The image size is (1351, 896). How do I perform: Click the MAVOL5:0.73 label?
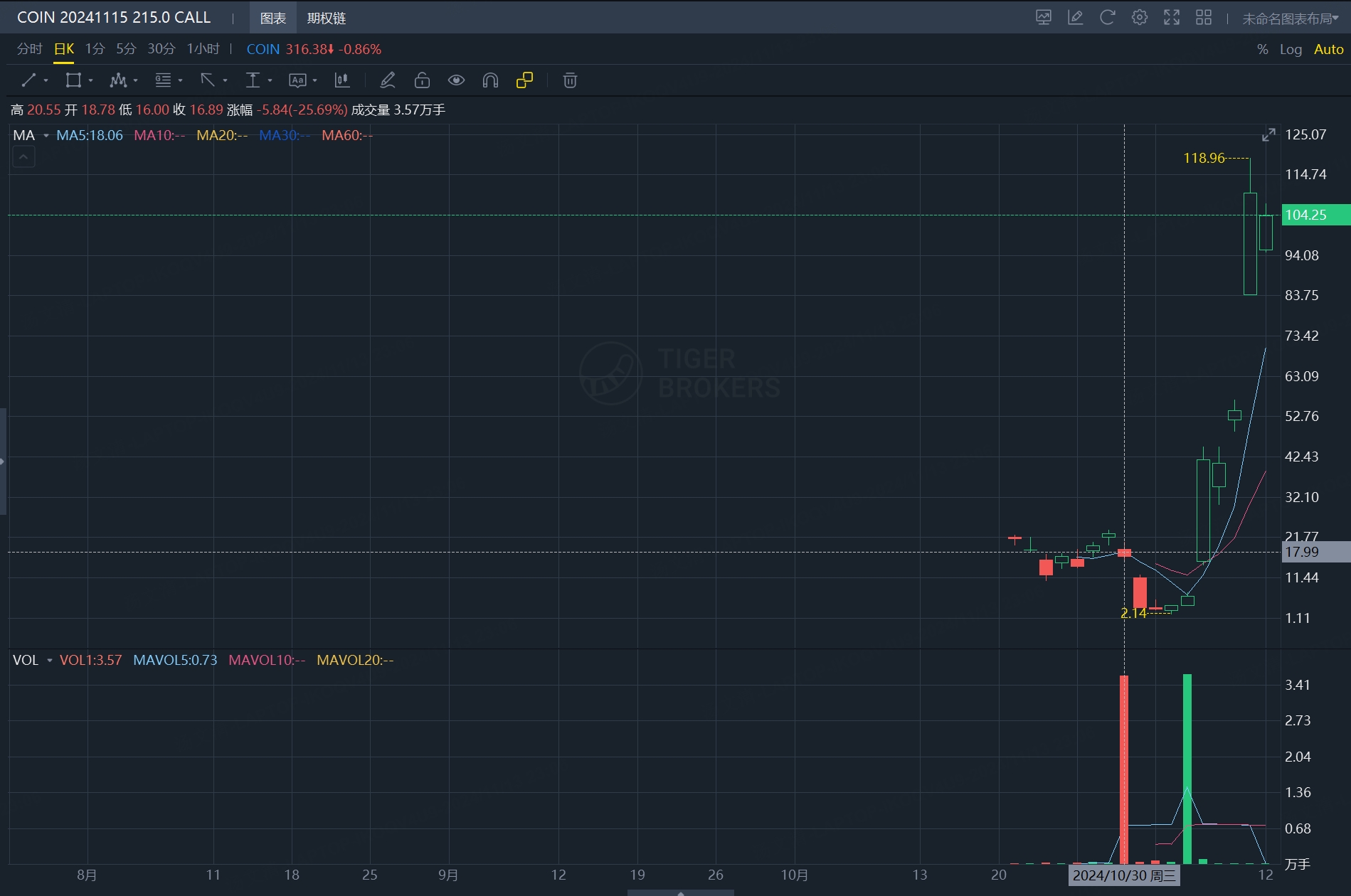coord(175,660)
